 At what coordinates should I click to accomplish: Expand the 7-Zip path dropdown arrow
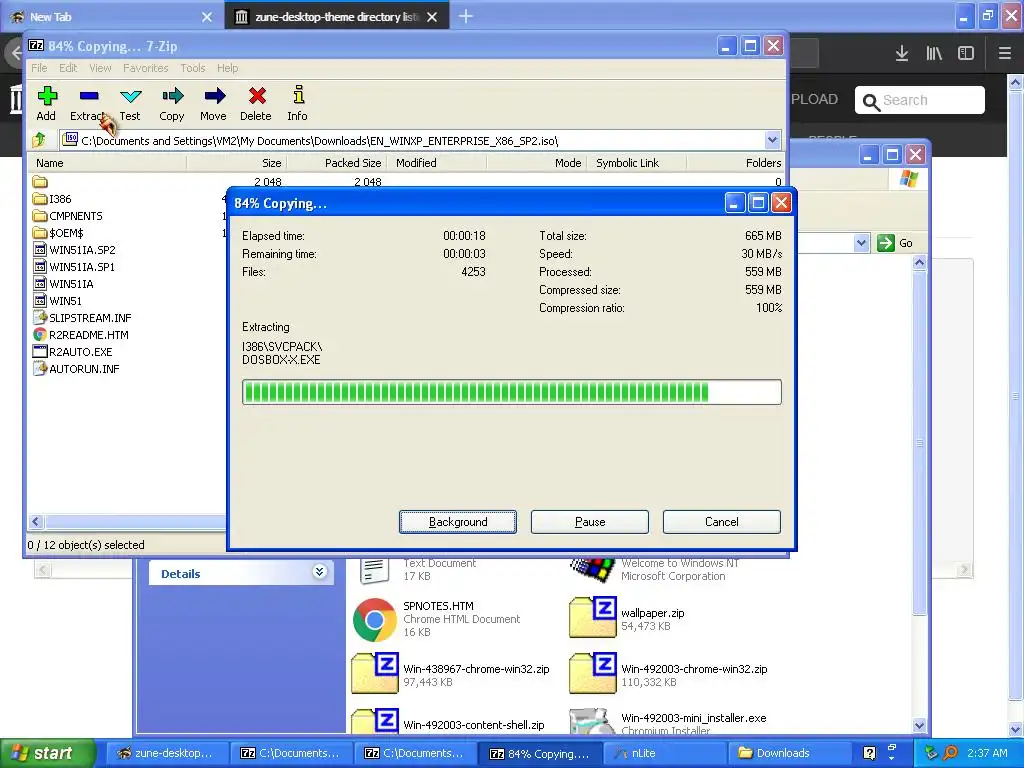[x=773, y=140]
